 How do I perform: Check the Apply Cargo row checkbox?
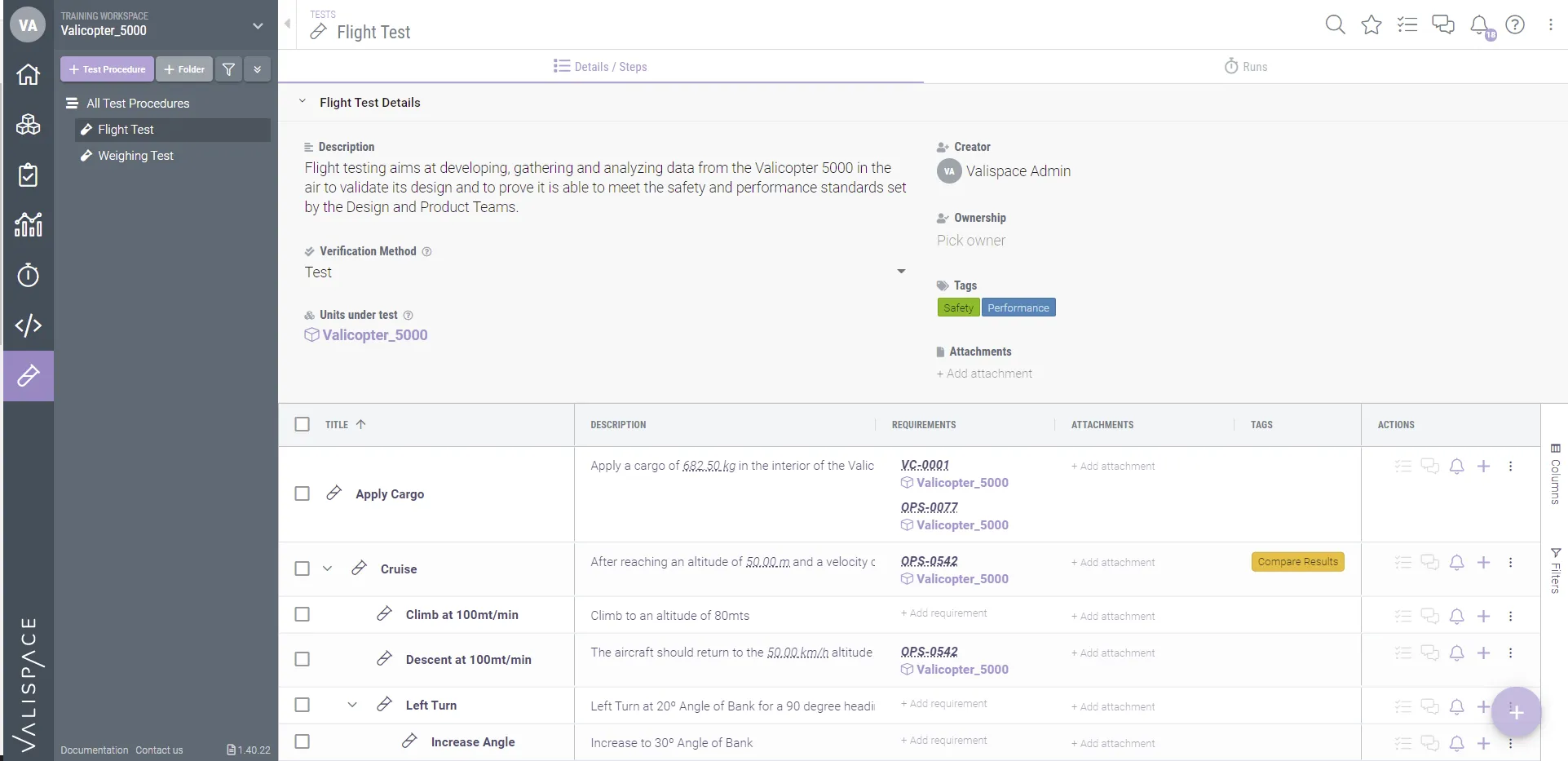303,493
